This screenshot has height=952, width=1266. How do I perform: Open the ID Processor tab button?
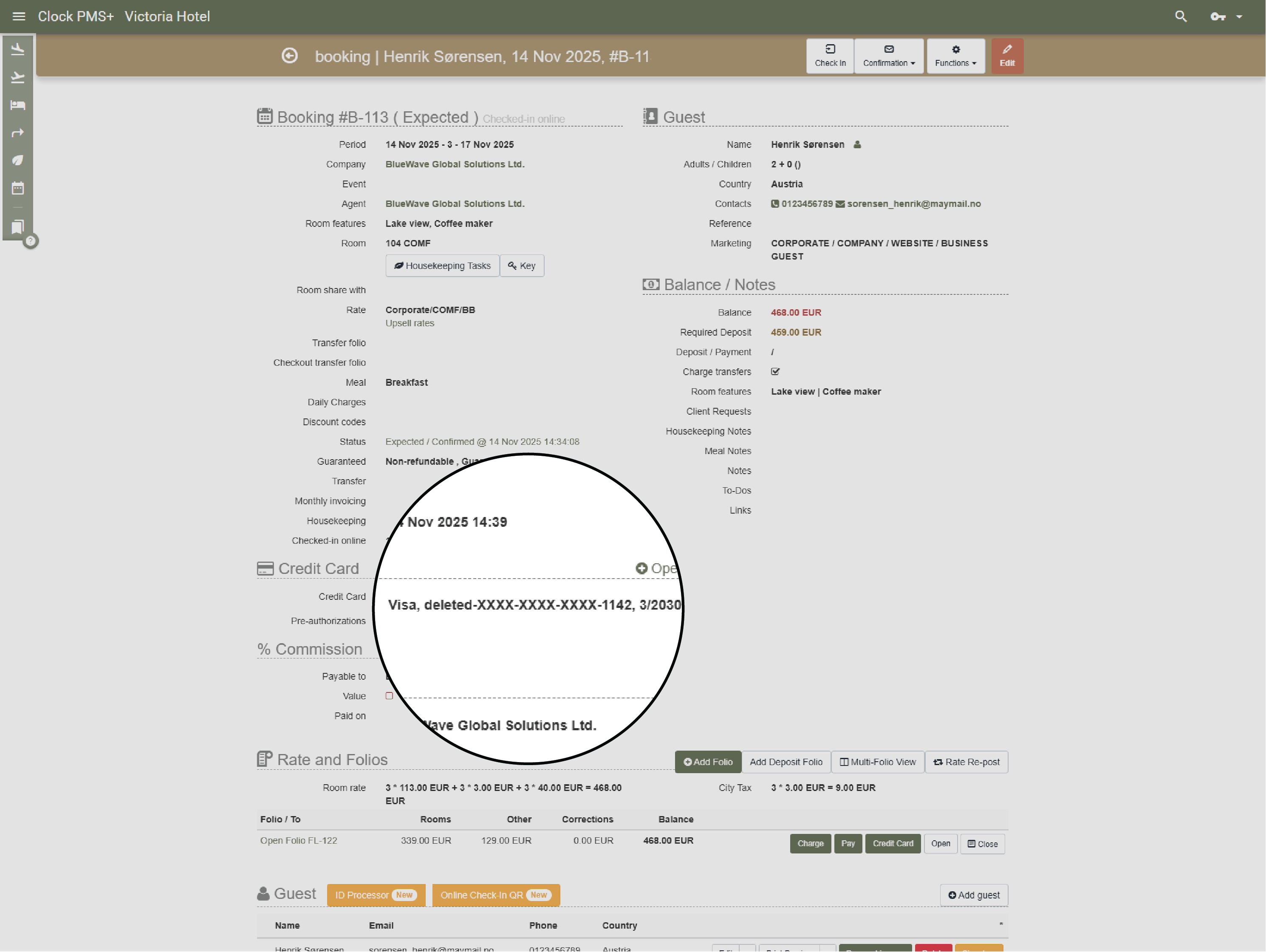(376, 895)
